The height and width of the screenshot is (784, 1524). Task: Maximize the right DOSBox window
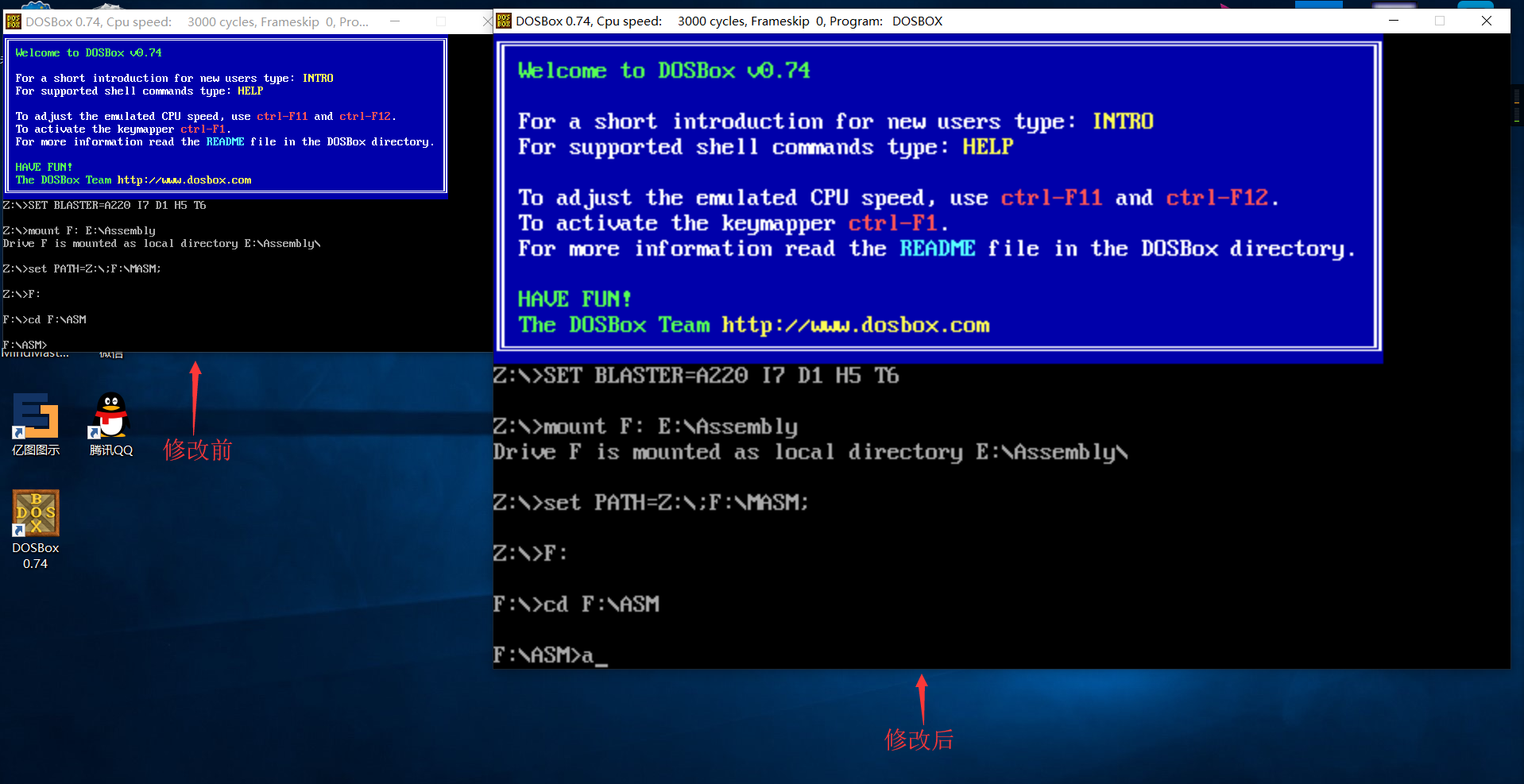tap(1440, 21)
